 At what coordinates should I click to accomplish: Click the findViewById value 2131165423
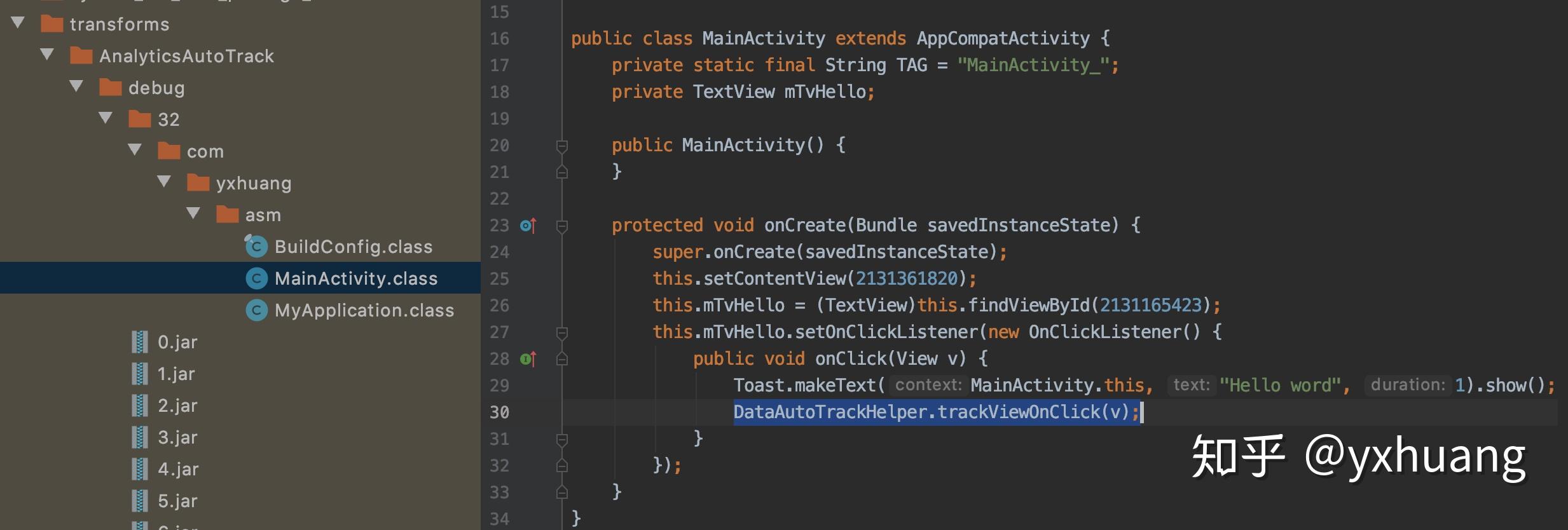1151,305
